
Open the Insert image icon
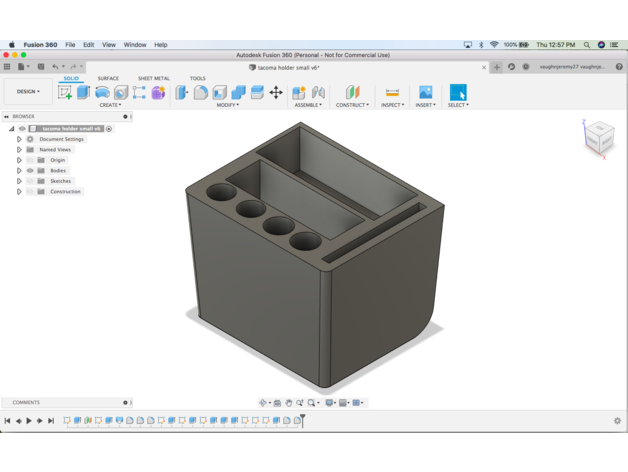tap(425, 92)
